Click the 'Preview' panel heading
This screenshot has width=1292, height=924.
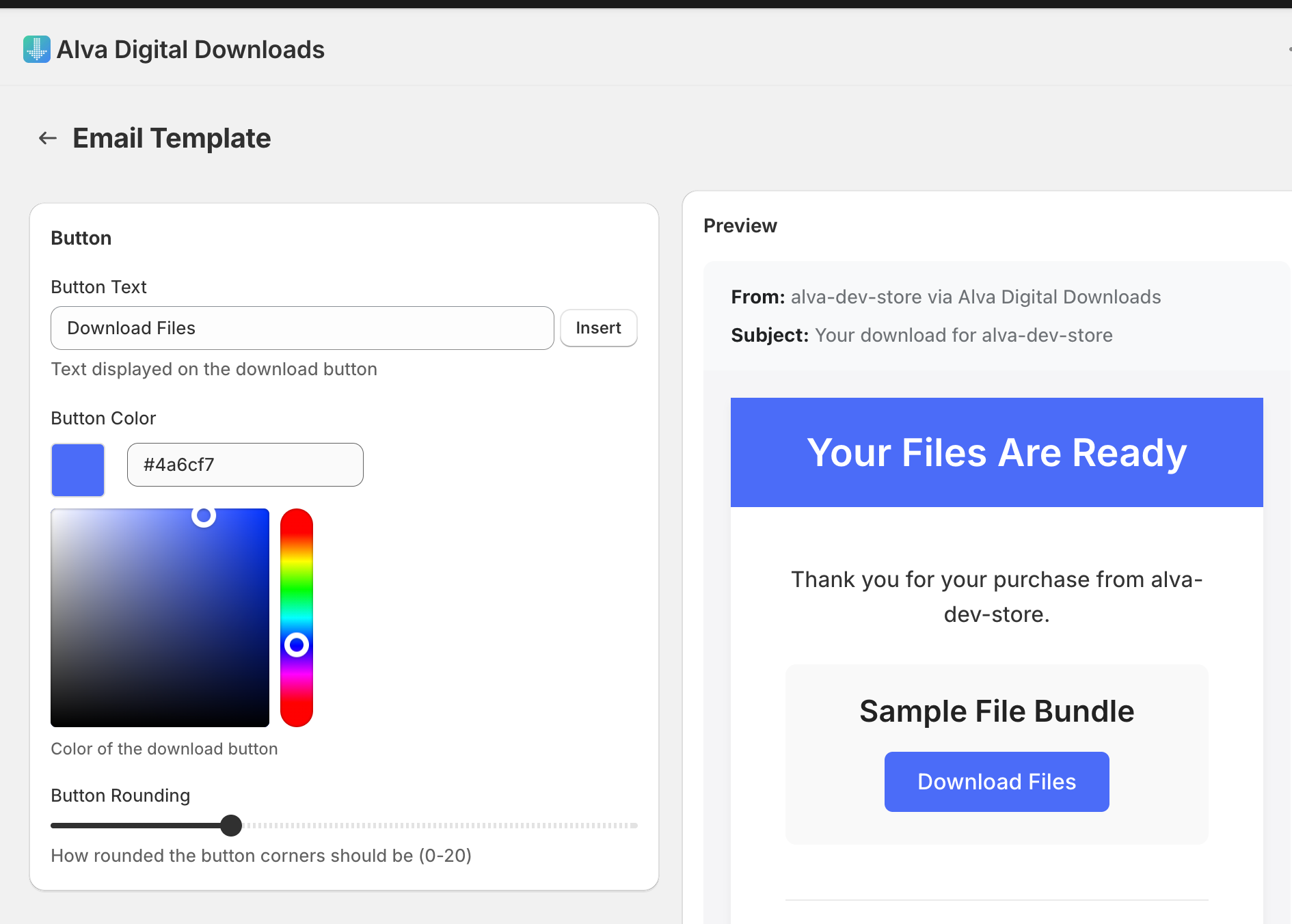pyautogui.click(x=740, y=226)
